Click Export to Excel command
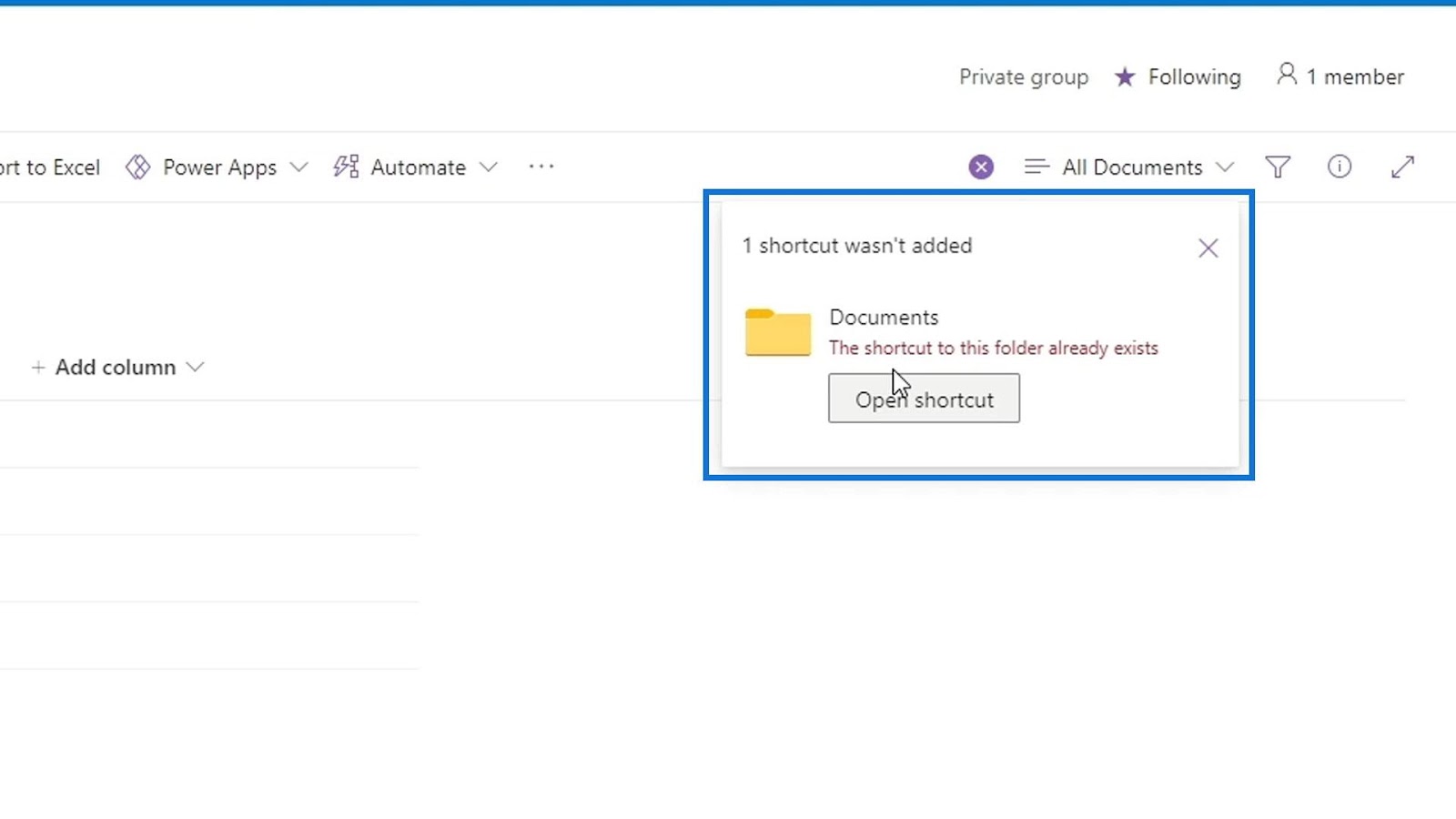This screenshot has height=819, width=1456. tap(50, 167)
